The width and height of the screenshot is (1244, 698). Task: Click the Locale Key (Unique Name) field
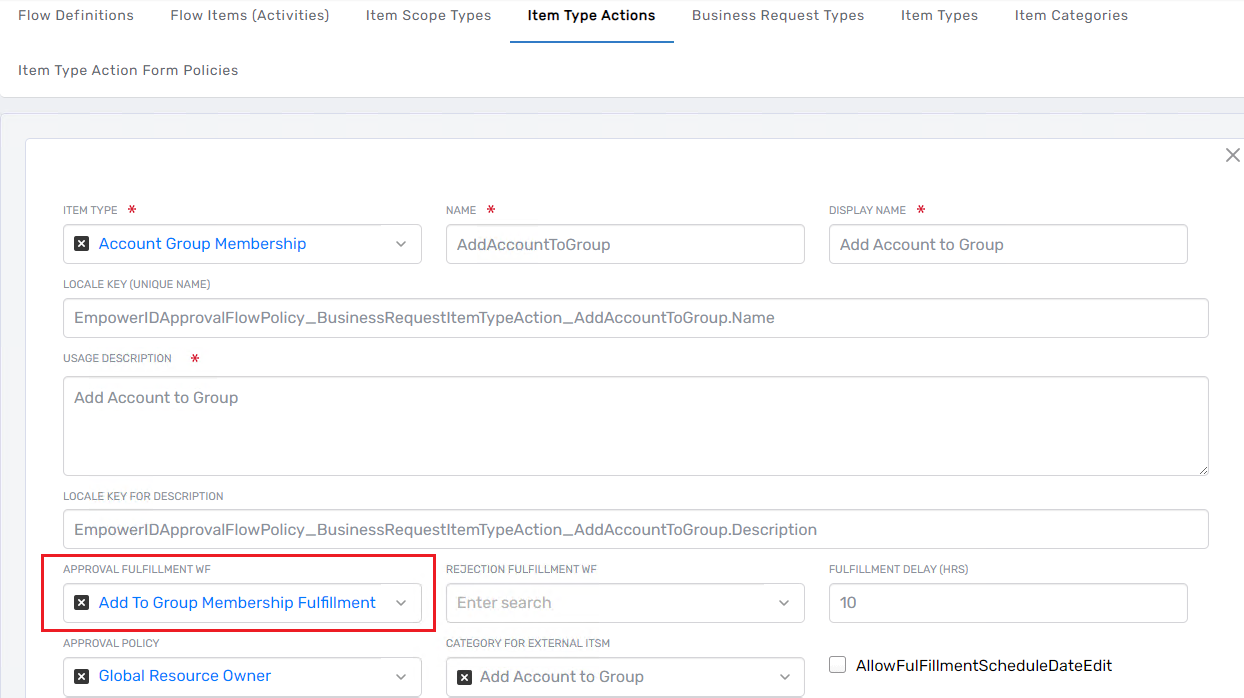click(x=636, y=318)
